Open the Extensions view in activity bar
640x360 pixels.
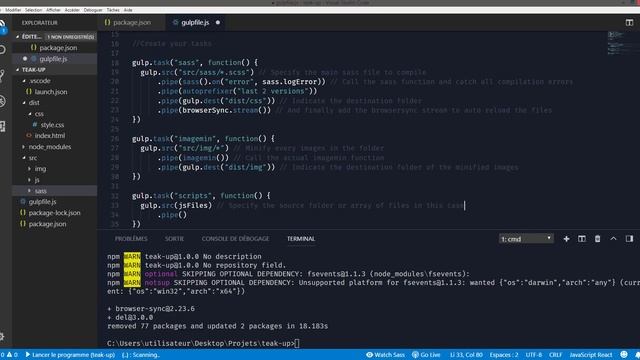2,127
